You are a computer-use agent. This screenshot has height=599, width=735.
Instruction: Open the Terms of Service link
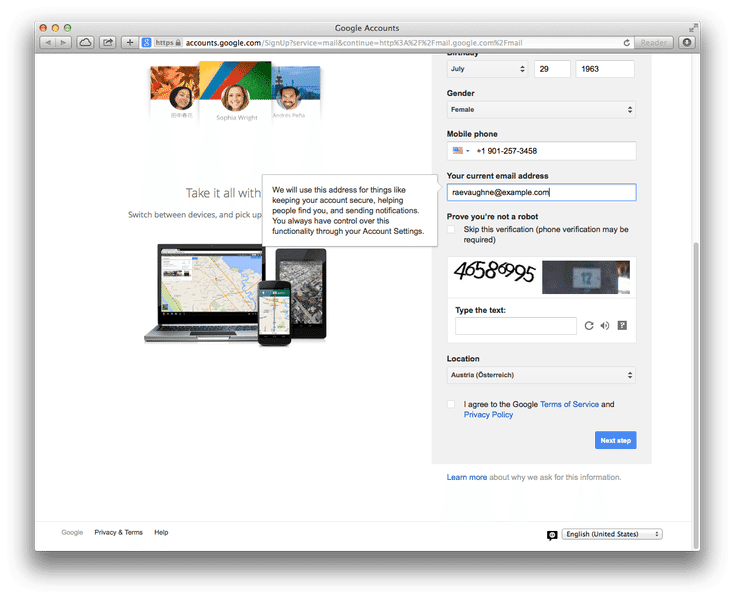[569, 404]
